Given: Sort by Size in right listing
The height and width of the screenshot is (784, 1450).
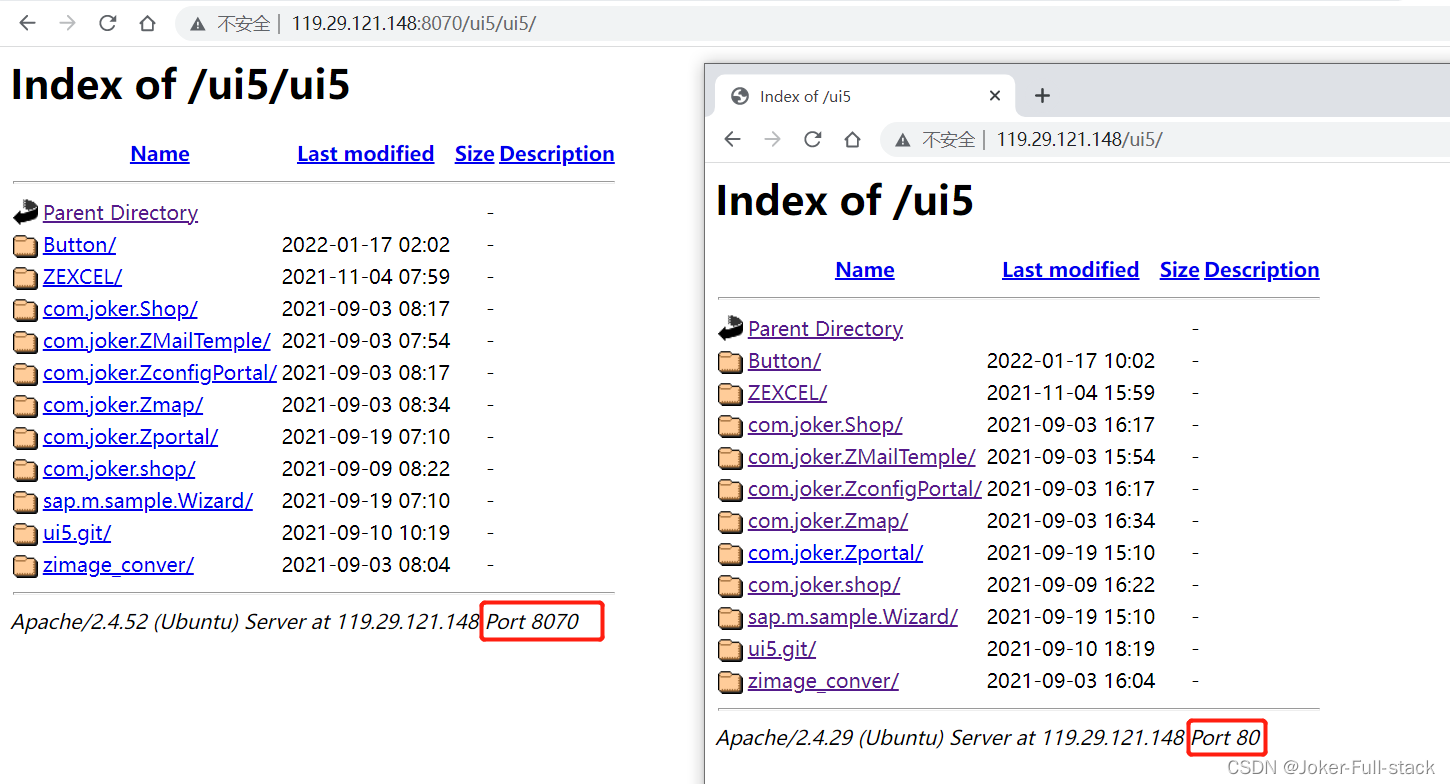Looking at the screenshot, I should tap(1179, 270).
